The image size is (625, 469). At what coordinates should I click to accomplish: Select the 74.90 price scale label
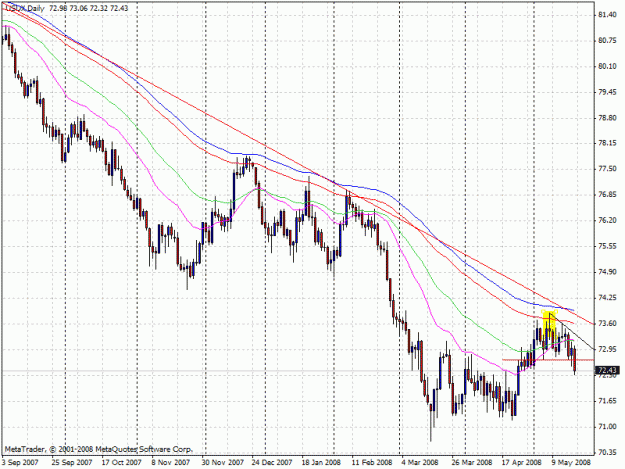click(607, 272)
